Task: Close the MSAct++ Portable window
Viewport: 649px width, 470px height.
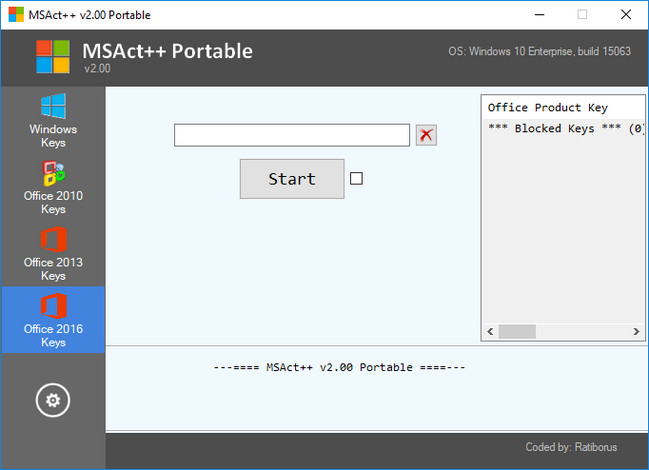Action: tap(625, 14)
